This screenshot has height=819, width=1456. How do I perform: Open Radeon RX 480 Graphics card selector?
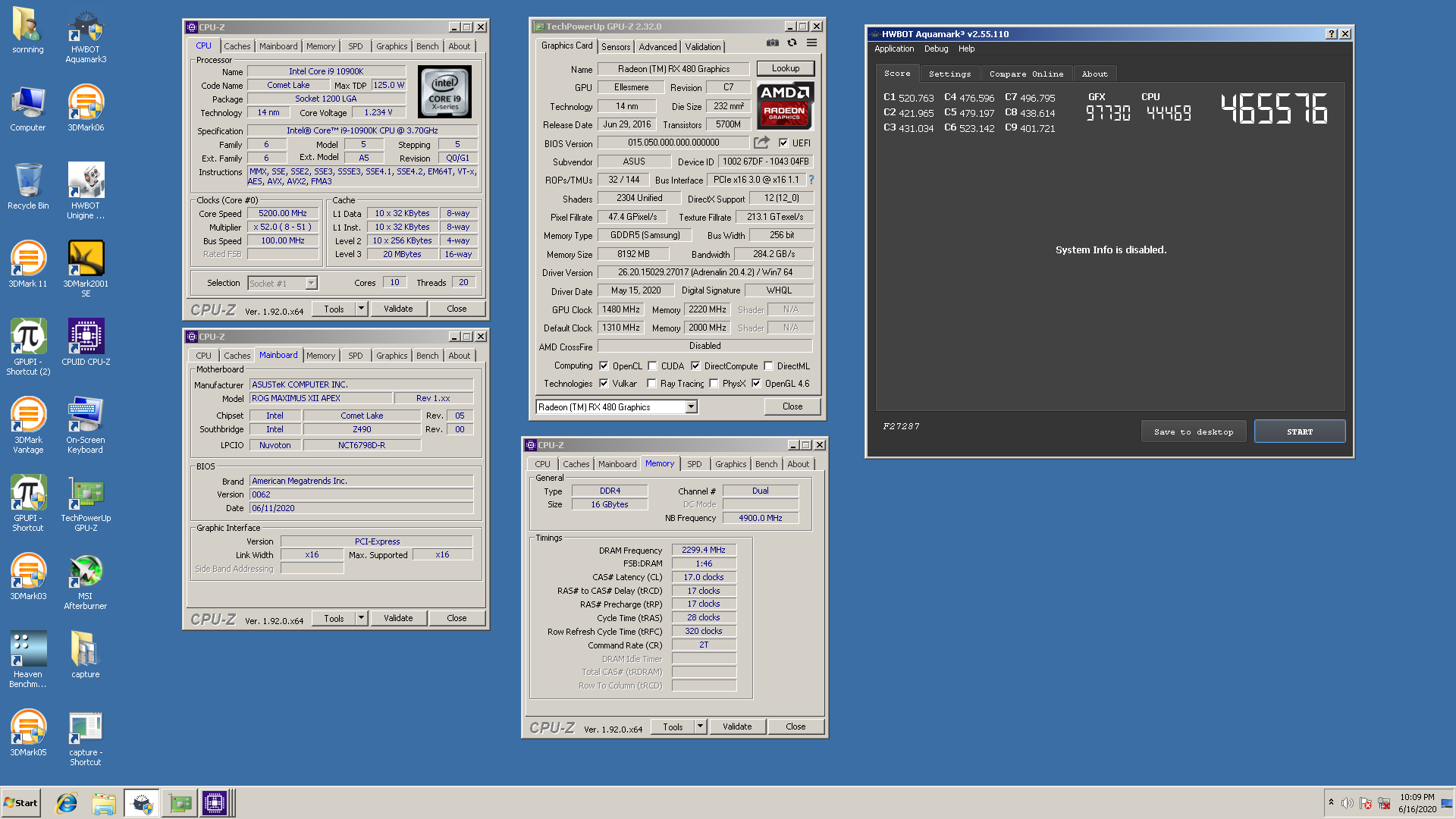point(617,407)
